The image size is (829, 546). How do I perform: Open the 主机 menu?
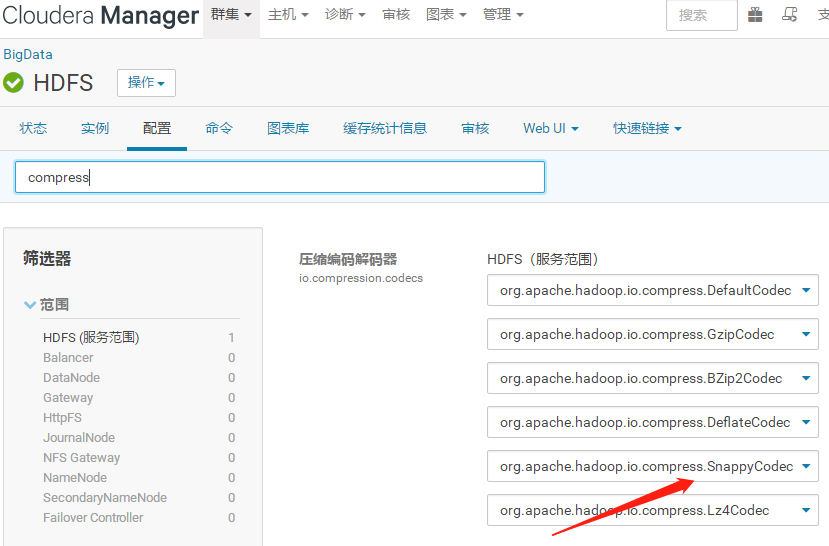(288, 15)
